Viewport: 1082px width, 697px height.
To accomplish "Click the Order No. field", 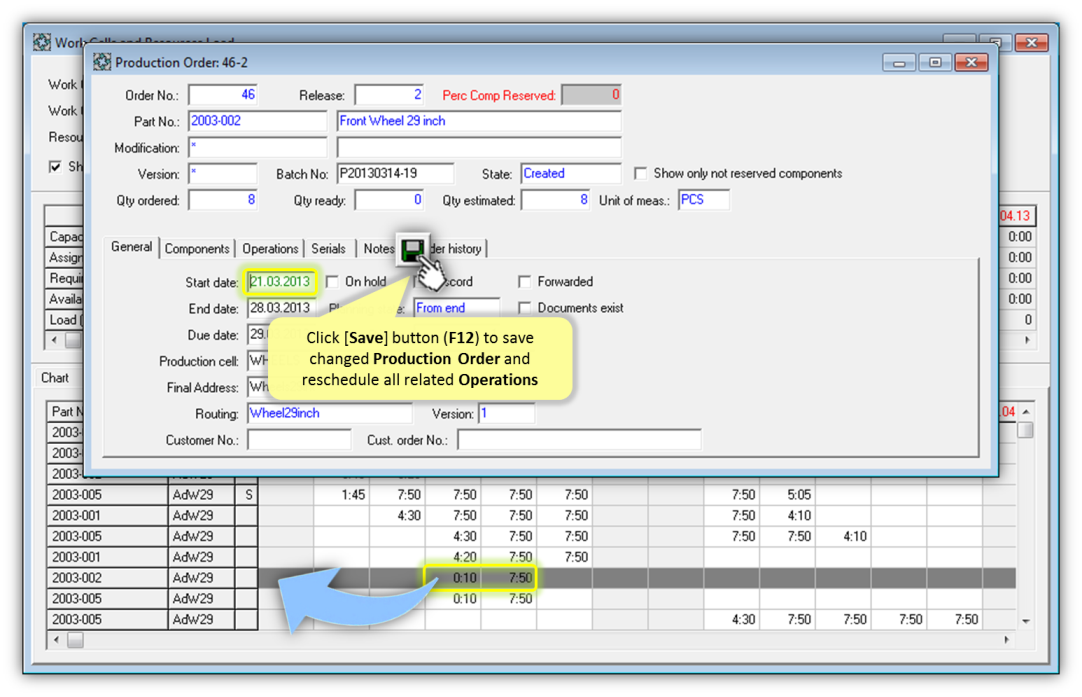I will pyautogui.click(x=223, y=95).
